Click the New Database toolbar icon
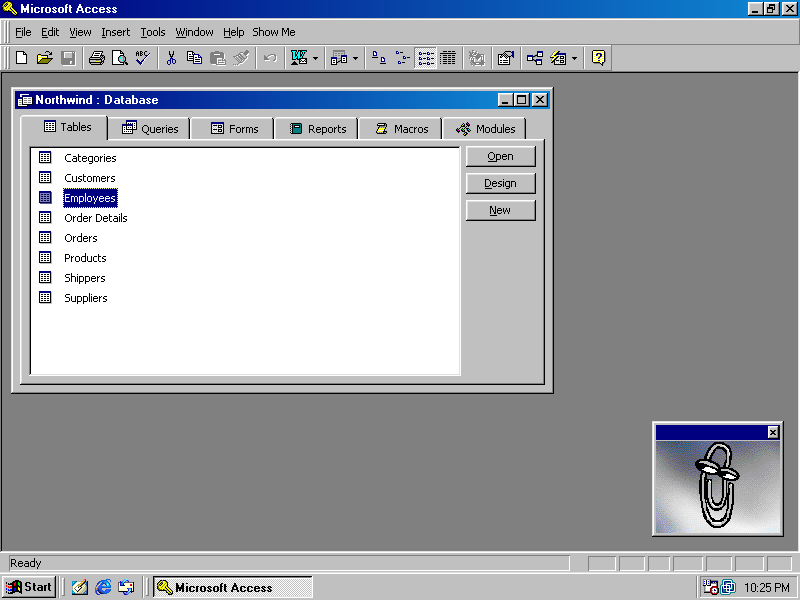 (21, 58)
